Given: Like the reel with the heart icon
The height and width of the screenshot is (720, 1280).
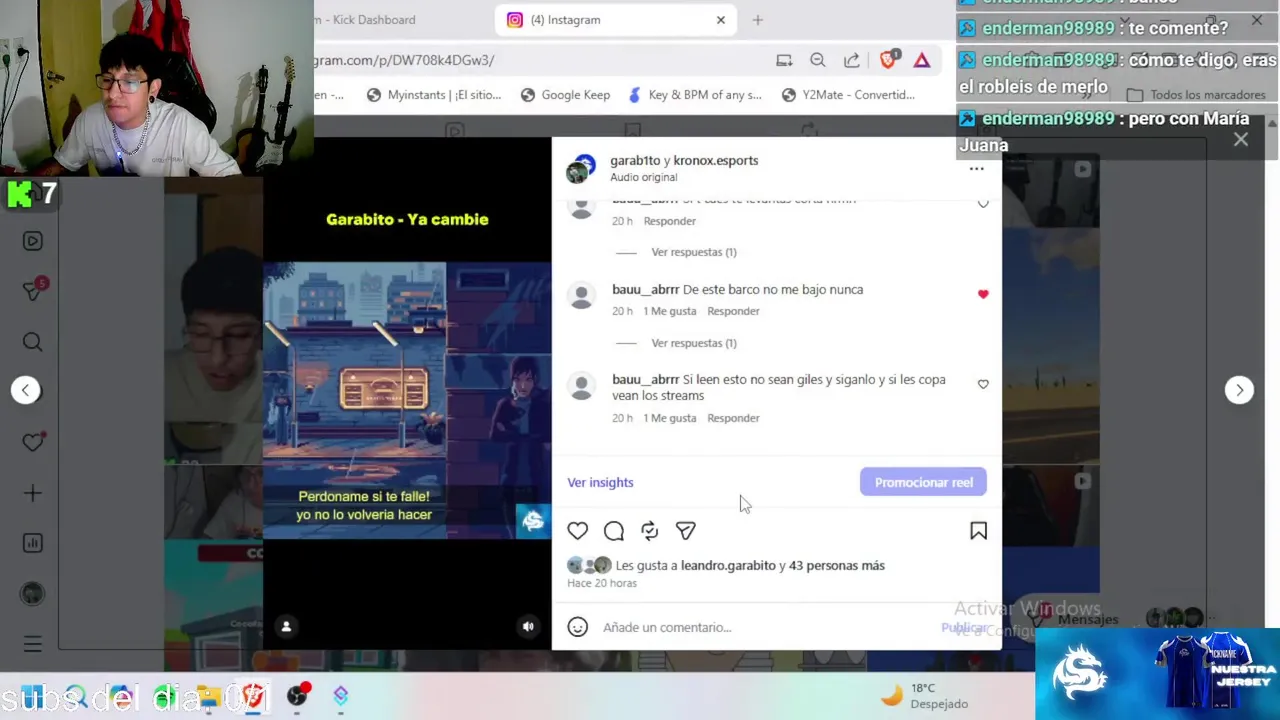Looking at the screenshot, I should coord(578,531).
